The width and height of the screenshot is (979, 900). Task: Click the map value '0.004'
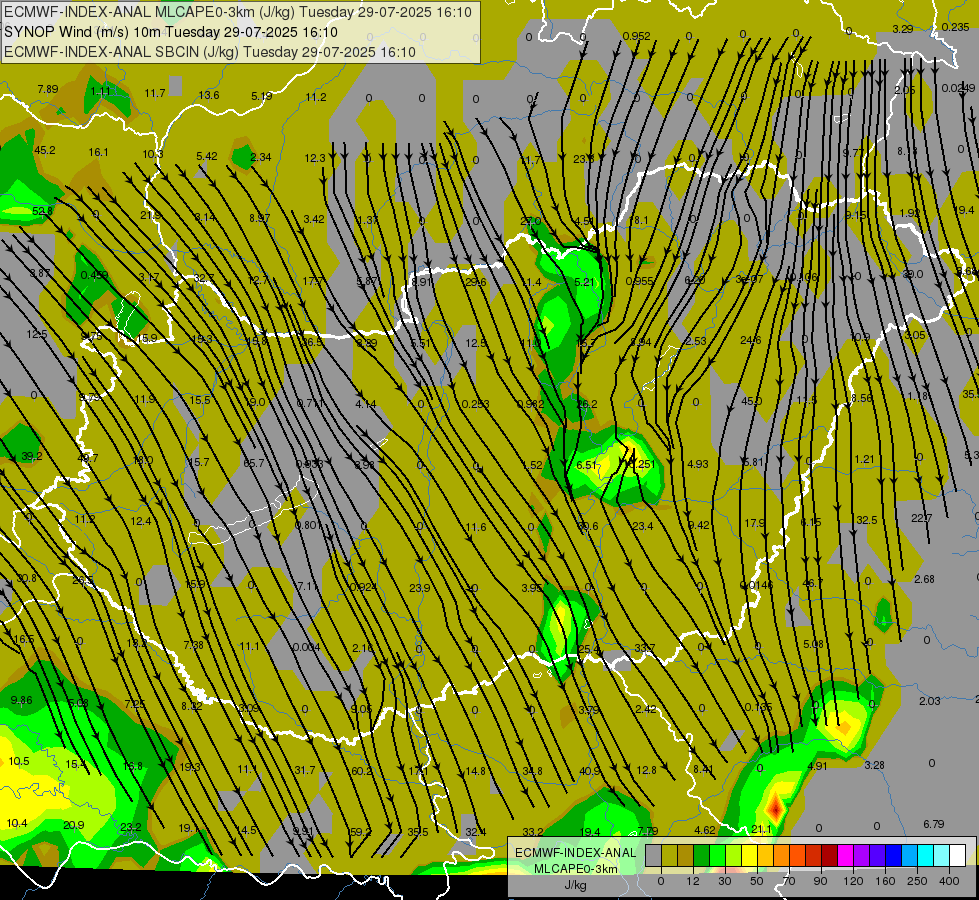[x=306, y=647]
